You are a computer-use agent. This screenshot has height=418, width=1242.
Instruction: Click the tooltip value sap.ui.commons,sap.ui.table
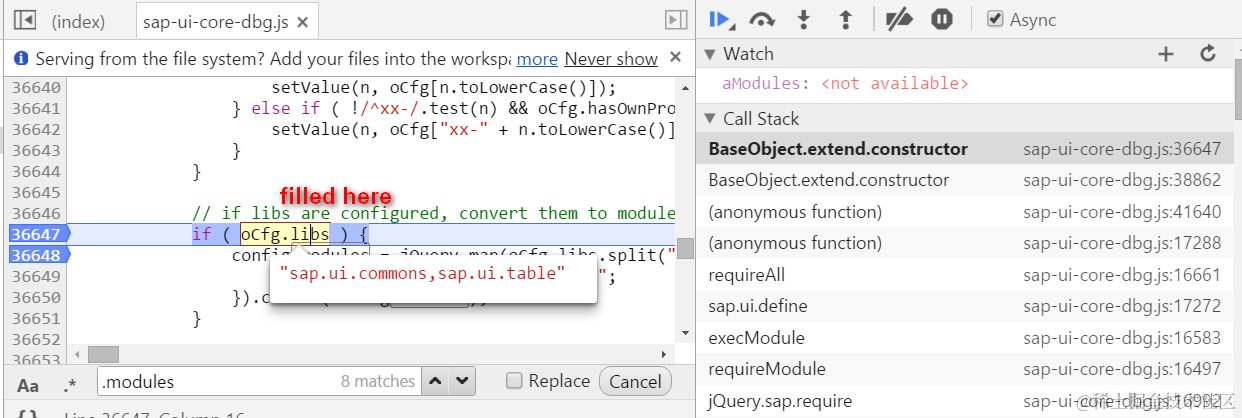[x=422, y=273]
